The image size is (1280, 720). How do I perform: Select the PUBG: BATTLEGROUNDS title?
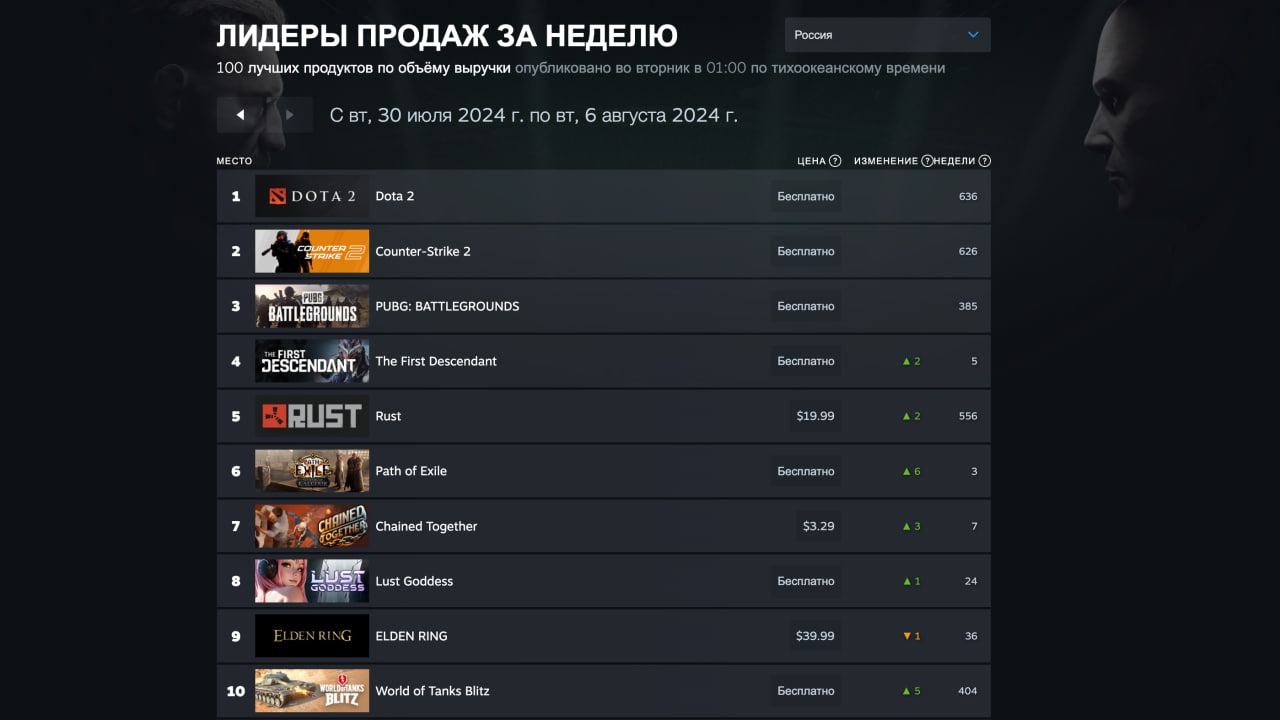point(447,306)
